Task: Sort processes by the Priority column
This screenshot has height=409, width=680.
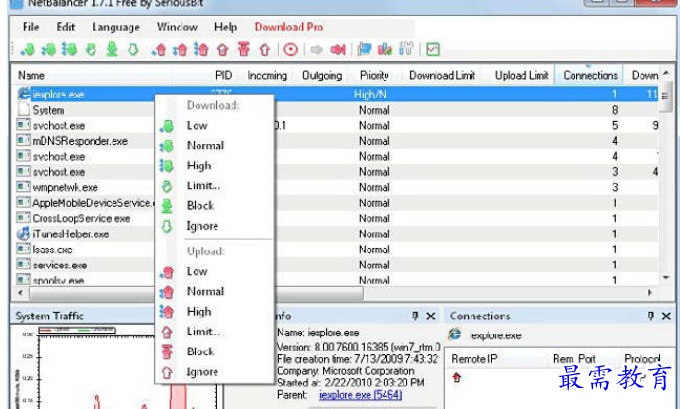Action: pos(374,75)
